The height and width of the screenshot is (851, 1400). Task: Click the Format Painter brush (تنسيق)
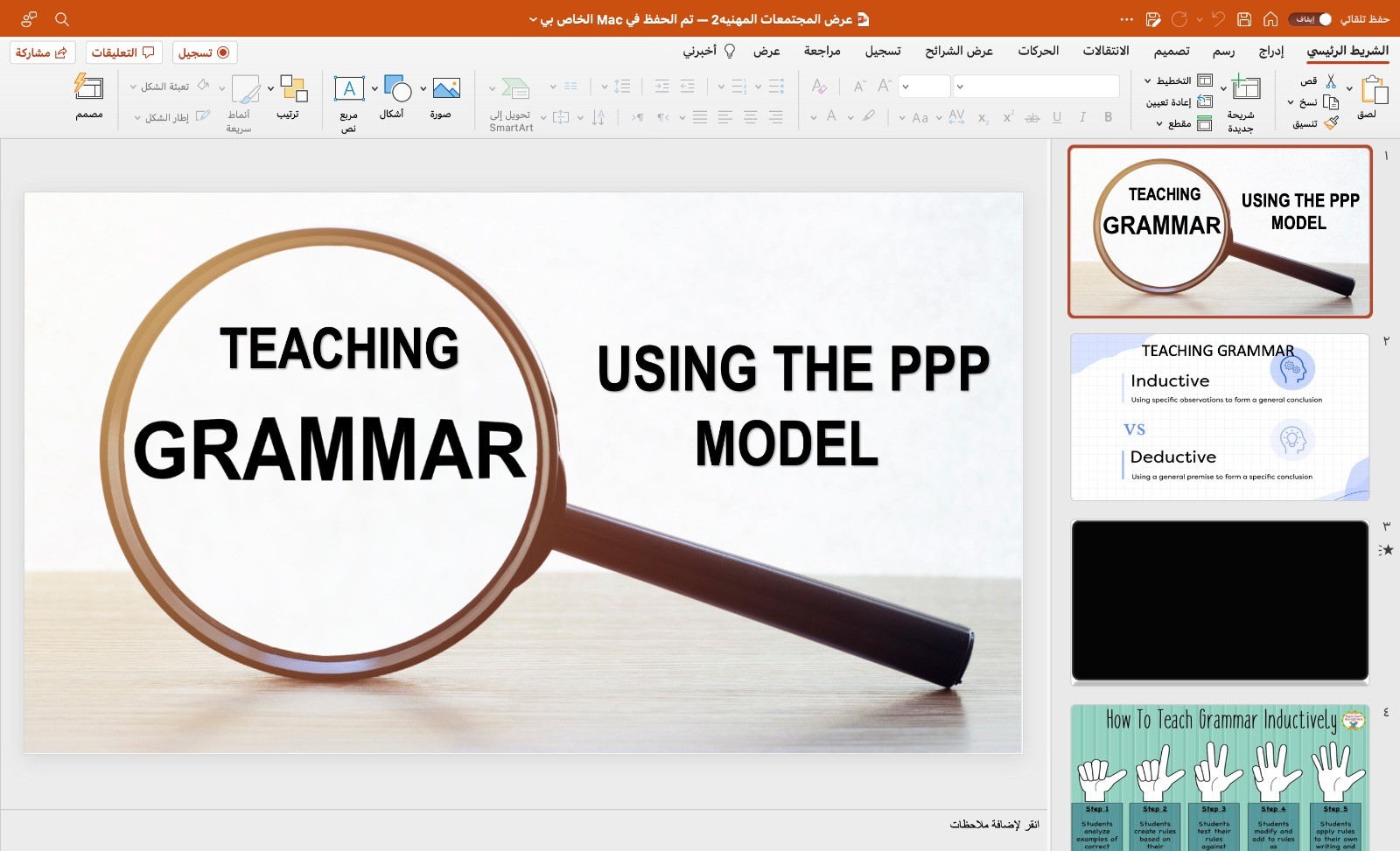(x=1331, y=123)
